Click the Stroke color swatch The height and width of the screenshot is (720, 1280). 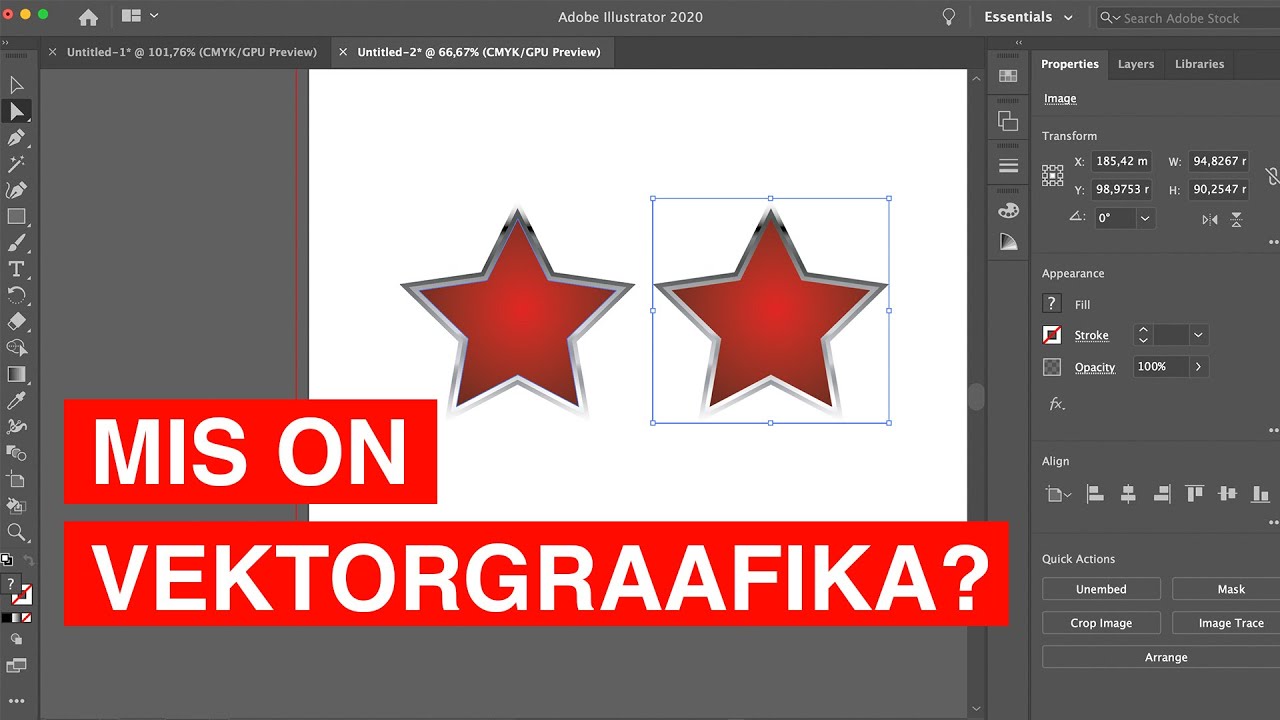click(1051, 335)
